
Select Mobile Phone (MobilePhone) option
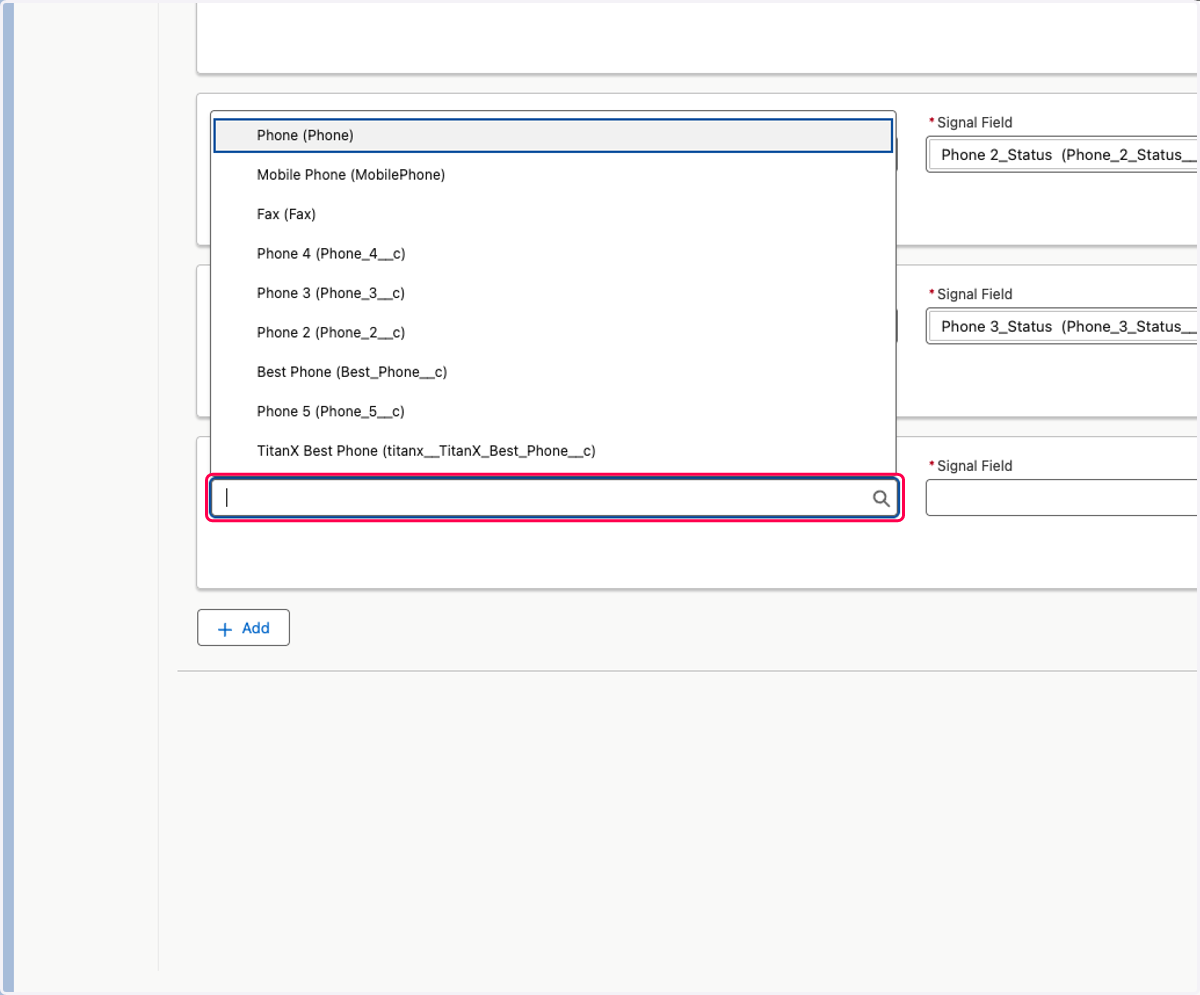click(553, 174)
